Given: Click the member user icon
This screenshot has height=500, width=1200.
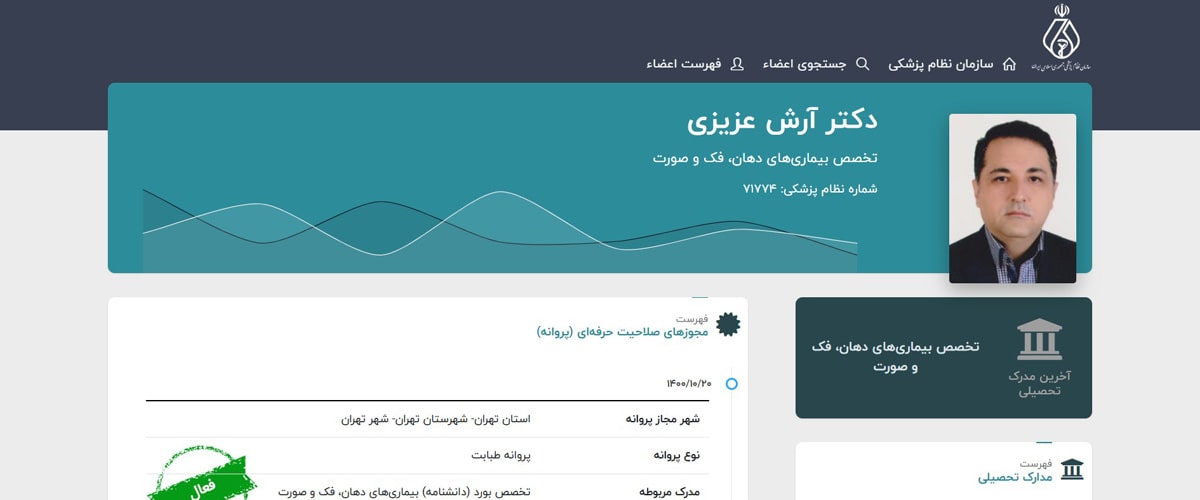Looking at the screenshot, I should tap(737, 64).
